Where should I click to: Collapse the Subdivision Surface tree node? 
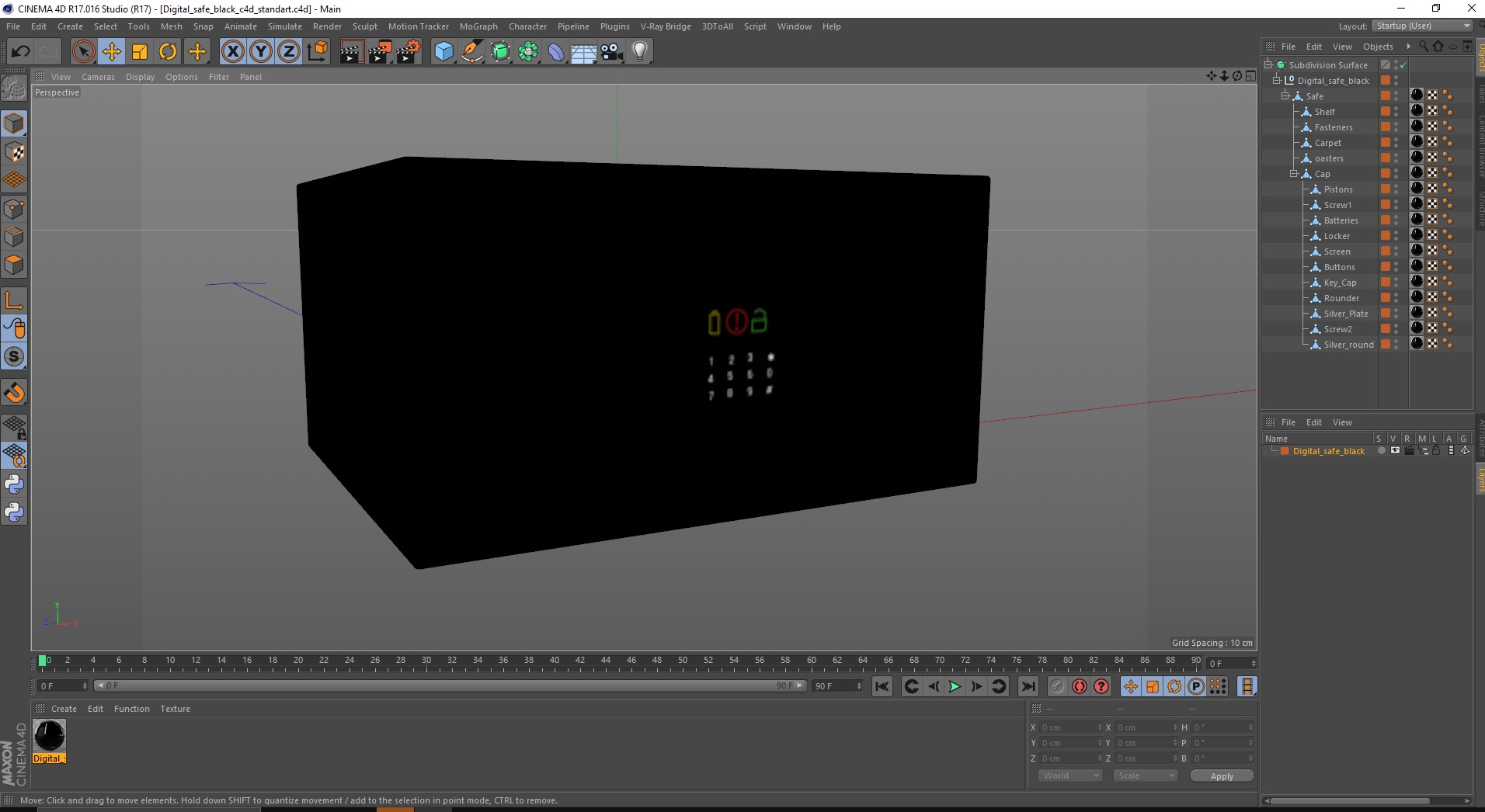click(x=1268, y=64)
